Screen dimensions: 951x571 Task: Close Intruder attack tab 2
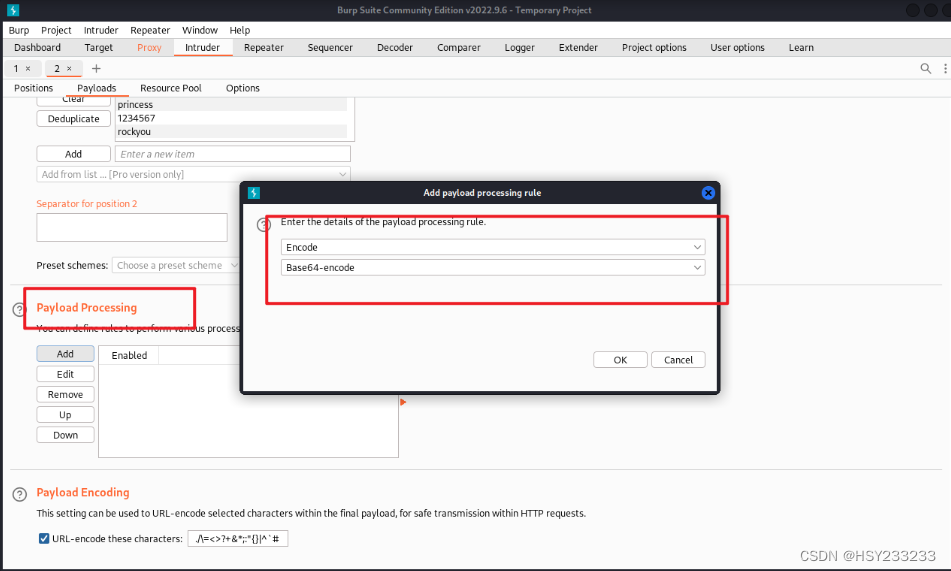tap(69, 69)
